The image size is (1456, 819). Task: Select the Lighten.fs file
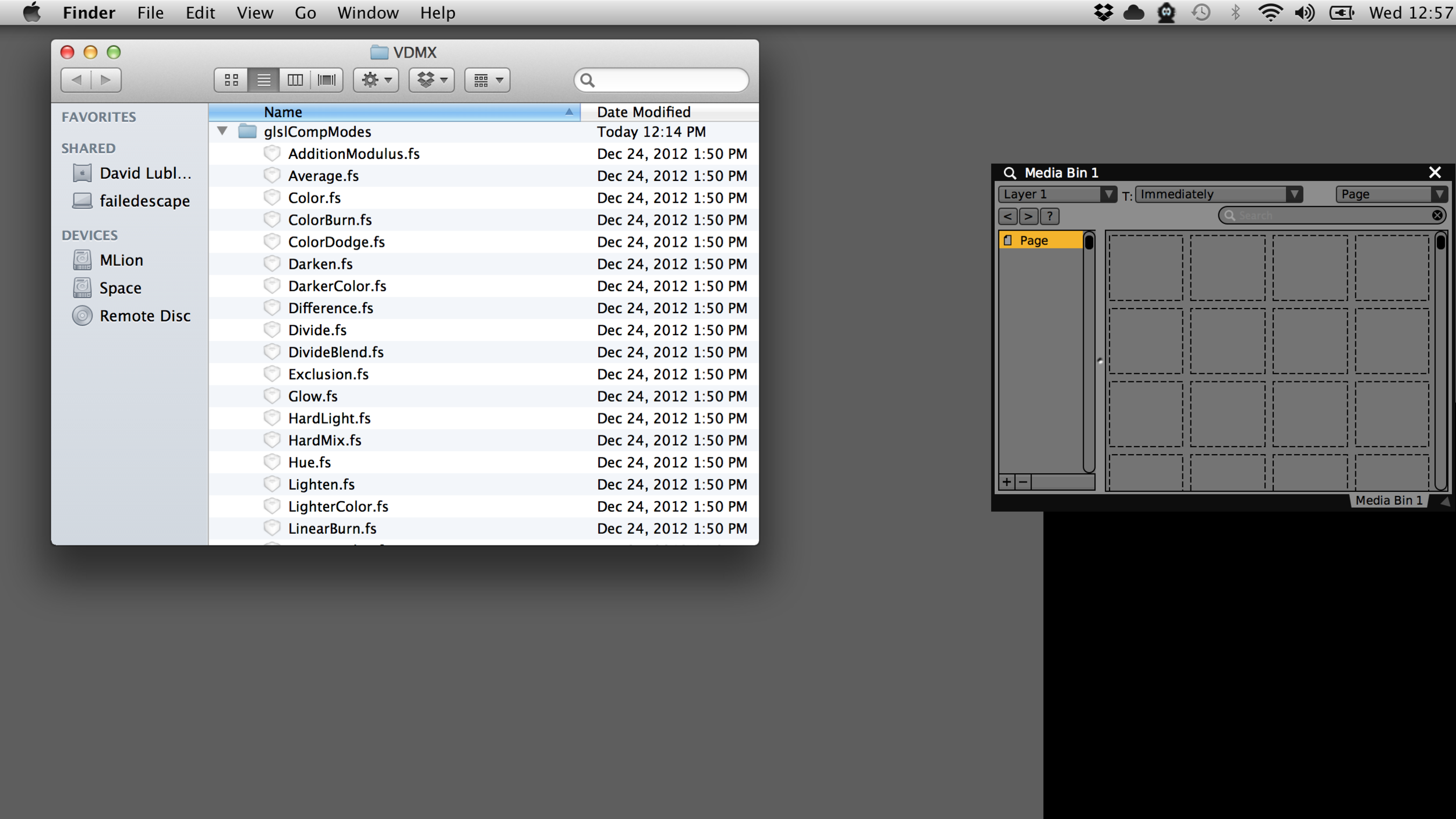tap(483, 485)
